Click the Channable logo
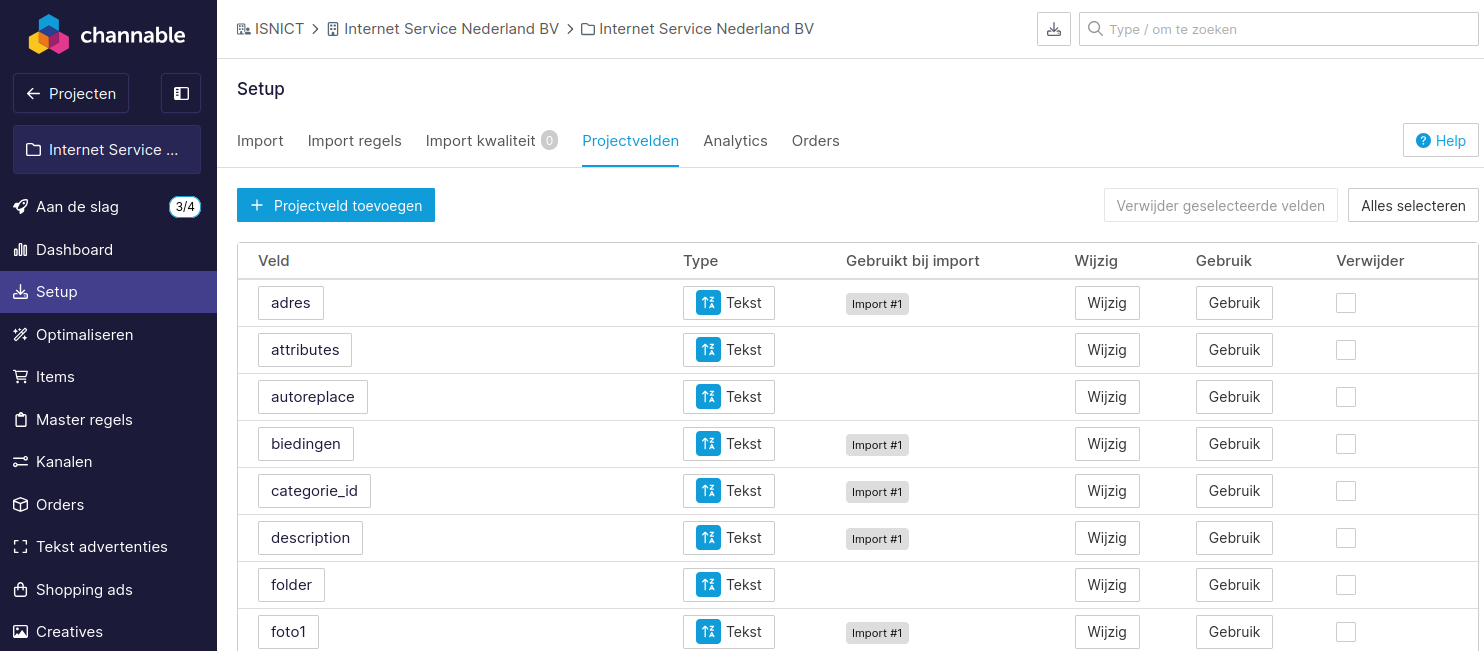 pos(104,33)
